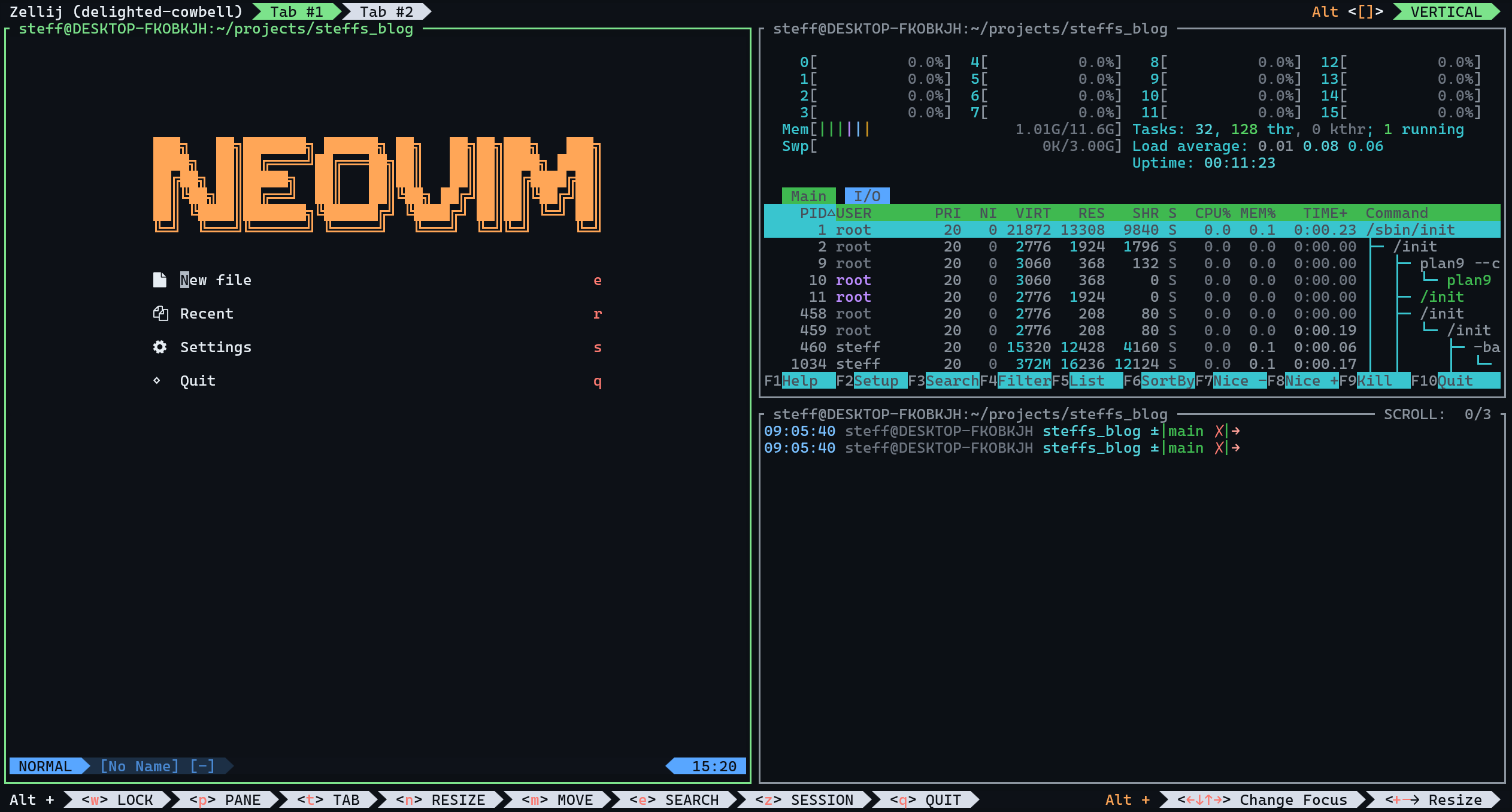Image resolution: width=1512 pixels, height=812 pixels.
Task: Sort htop by the VIRT column
Action: [1033, 213]
